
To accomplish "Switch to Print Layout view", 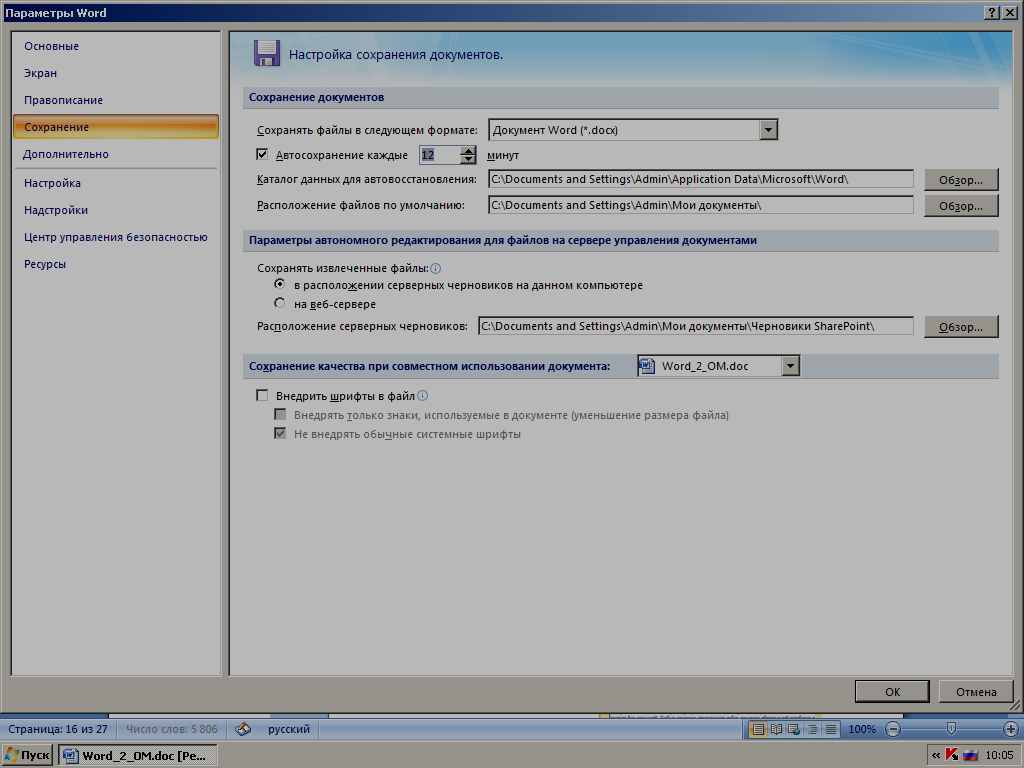I will coord(758,729).
